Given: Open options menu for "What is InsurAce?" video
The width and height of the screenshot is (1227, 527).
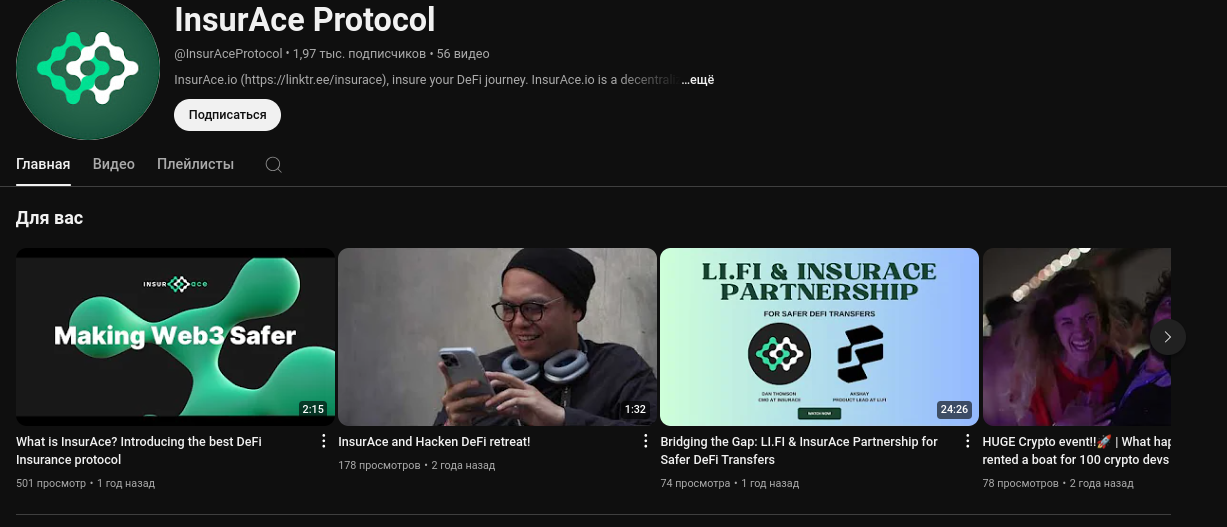Looking at the screenshot, I should [x=323, y=441].
